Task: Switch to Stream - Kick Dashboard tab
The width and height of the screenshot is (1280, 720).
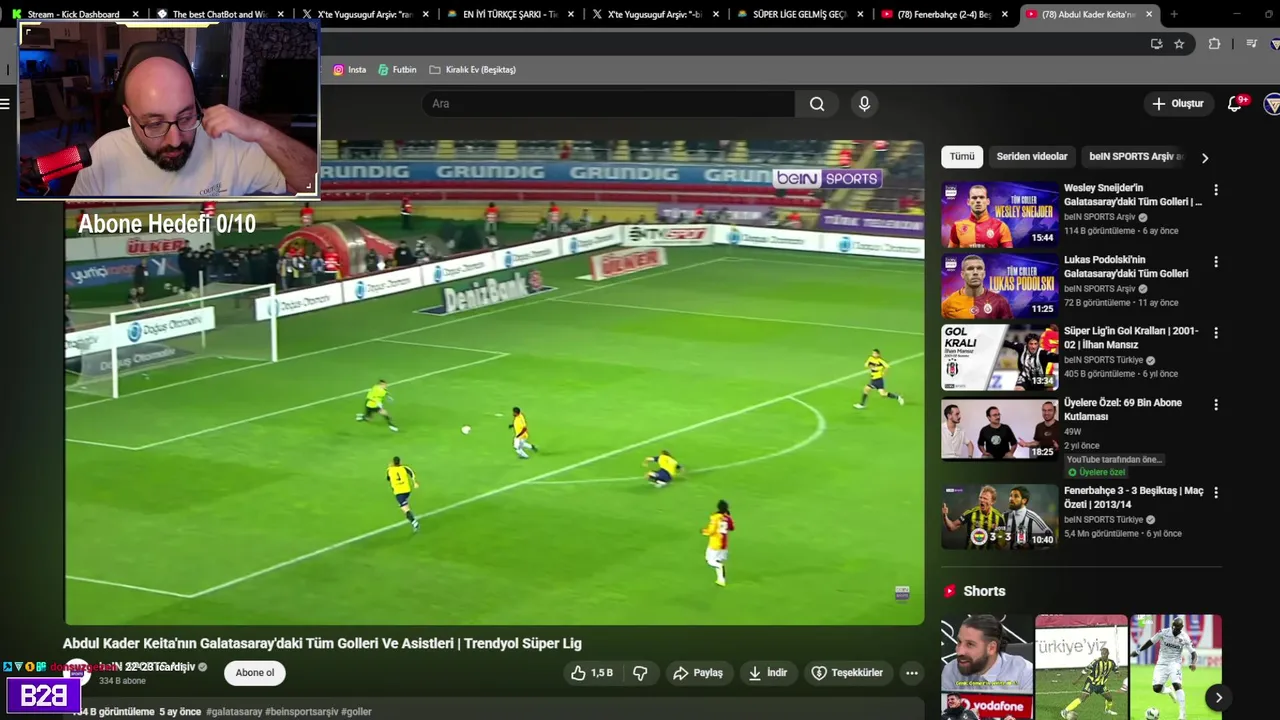Action: (x=72, y=14)
